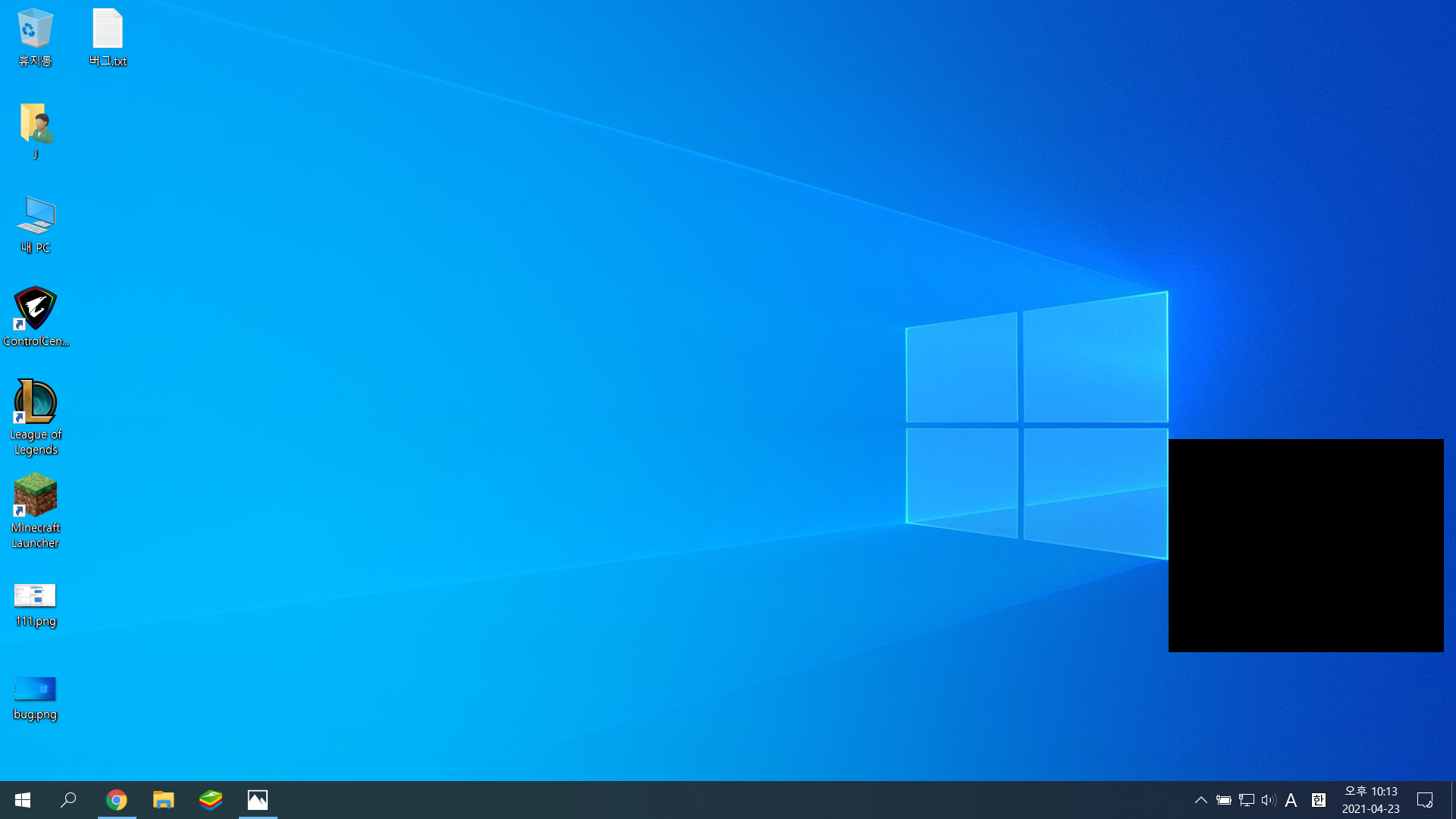This screenshot has height=819, width=1456.
Task: Open BlueStacks from the taskbar
Action: click(x=211, y=800)
